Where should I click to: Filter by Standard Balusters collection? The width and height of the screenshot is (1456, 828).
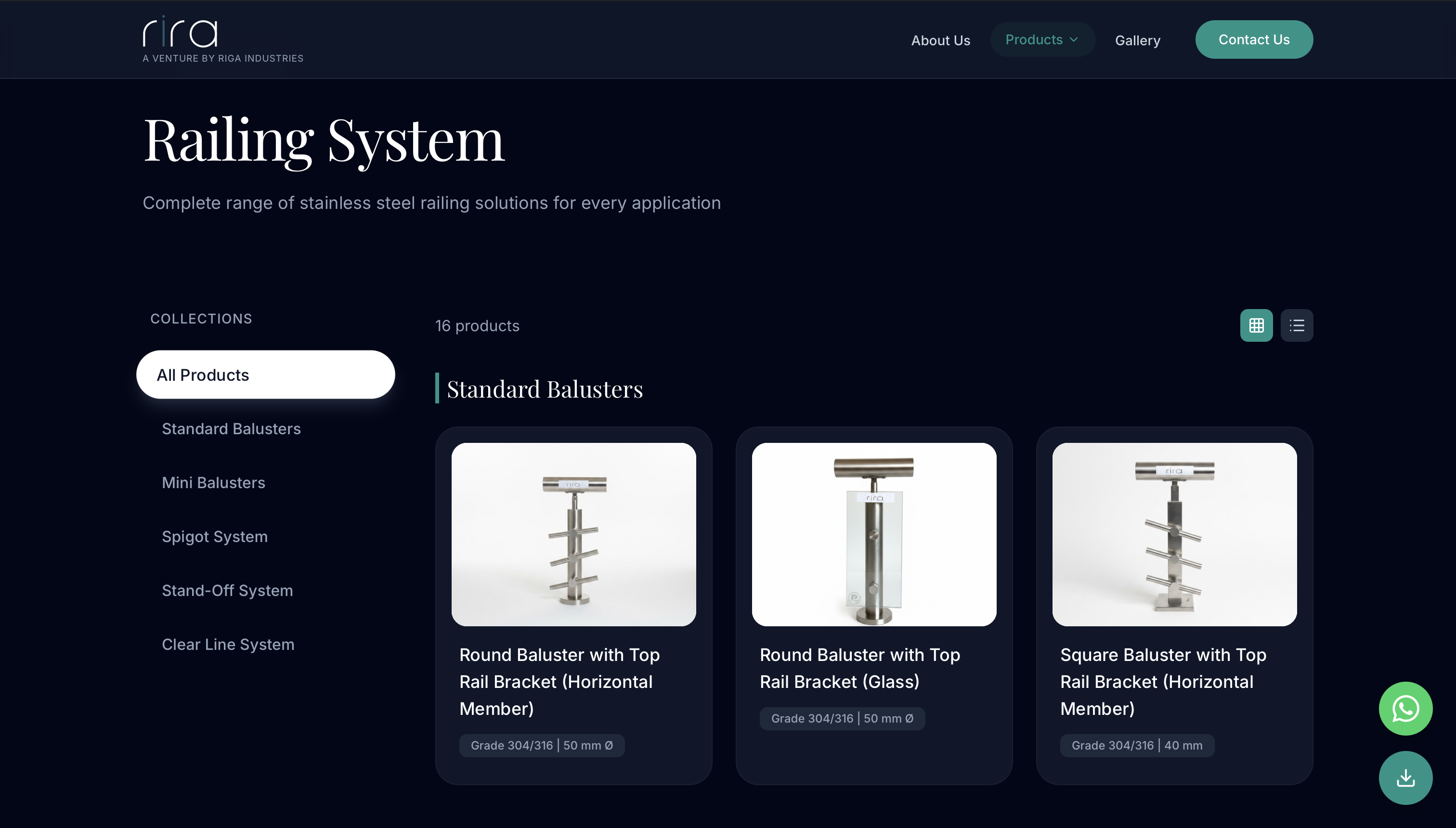click(231, 429)
